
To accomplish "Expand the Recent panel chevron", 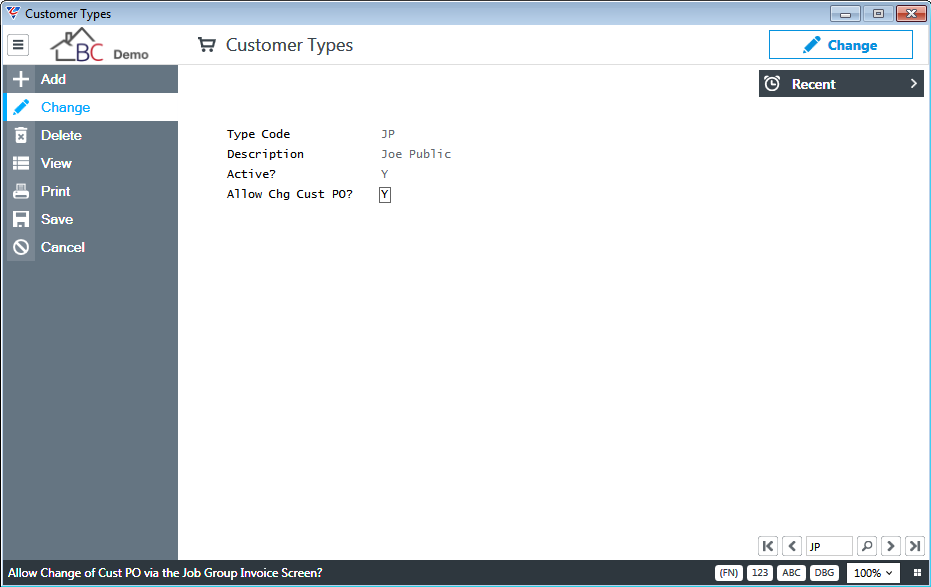I will pos(914,84).
